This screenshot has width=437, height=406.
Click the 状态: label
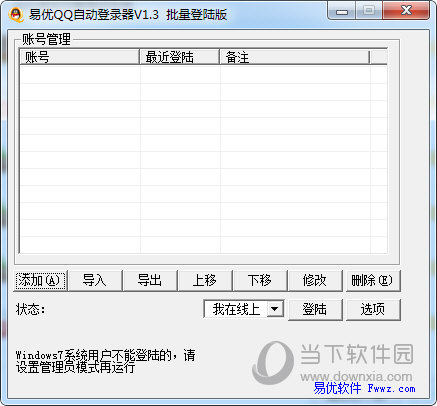31,310
